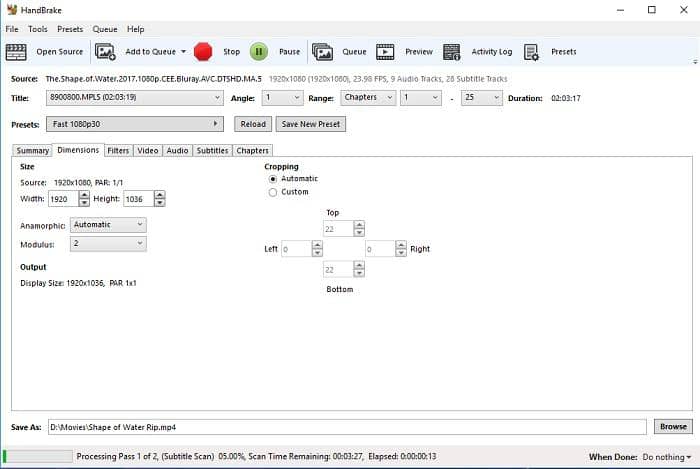Click the Stop label in toolbar
The image size is (700, 469).
[x=232, y=52]
